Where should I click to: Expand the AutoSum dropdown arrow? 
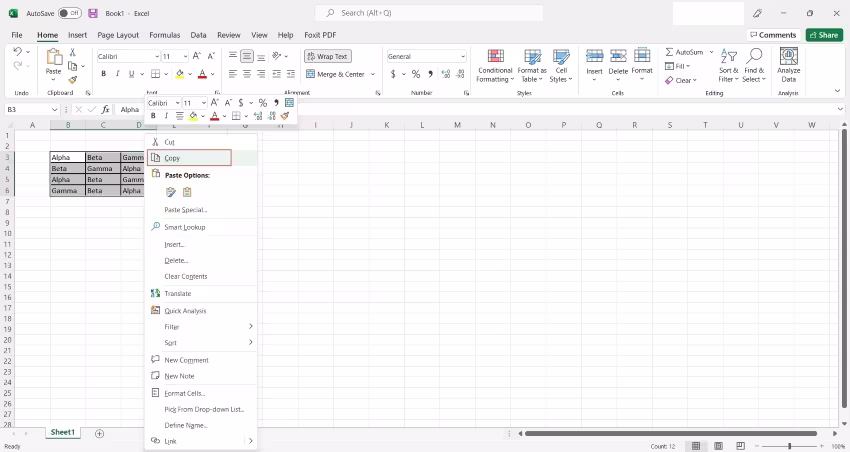711,52
